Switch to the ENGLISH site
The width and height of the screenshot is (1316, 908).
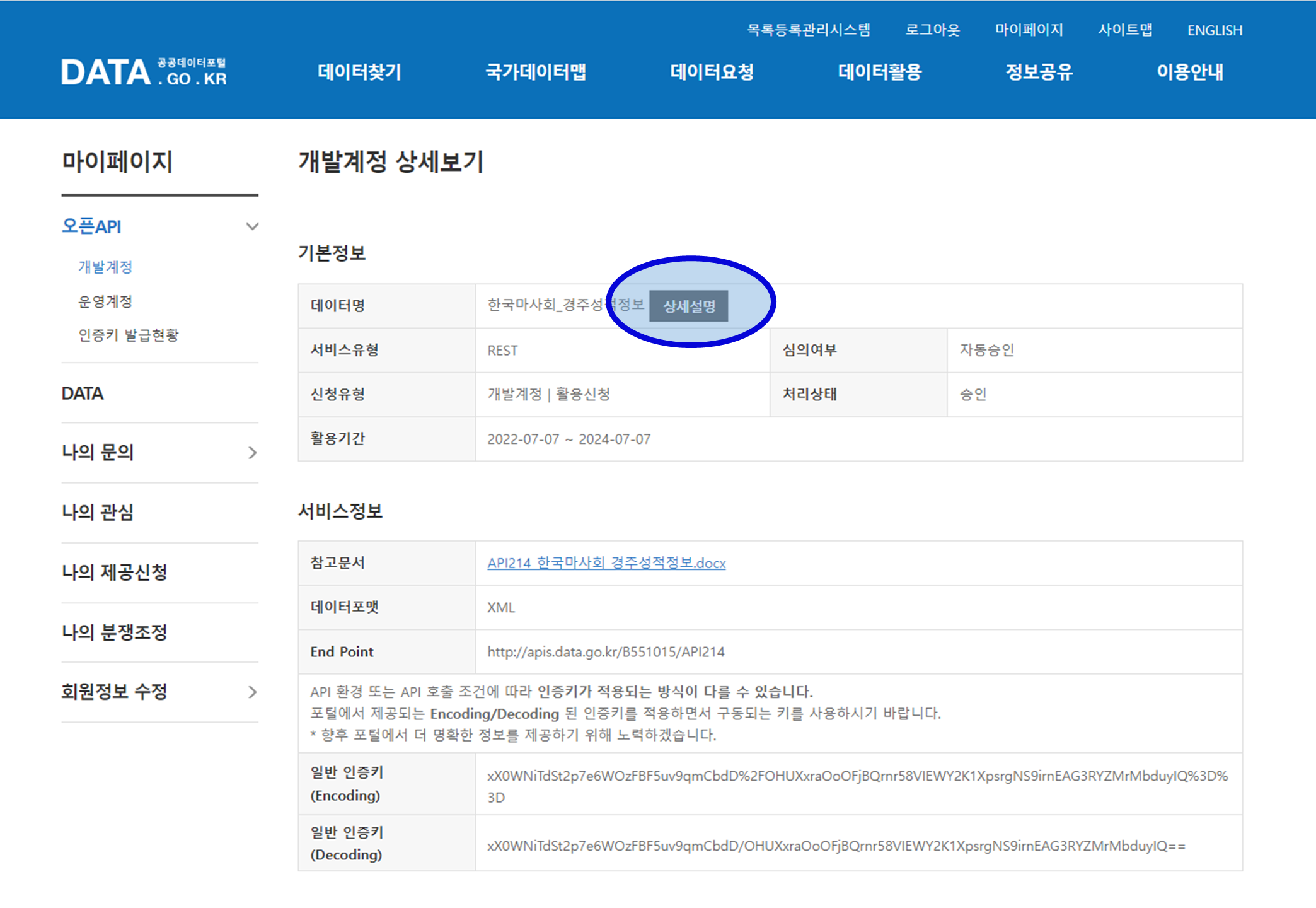coord(1215,30)
